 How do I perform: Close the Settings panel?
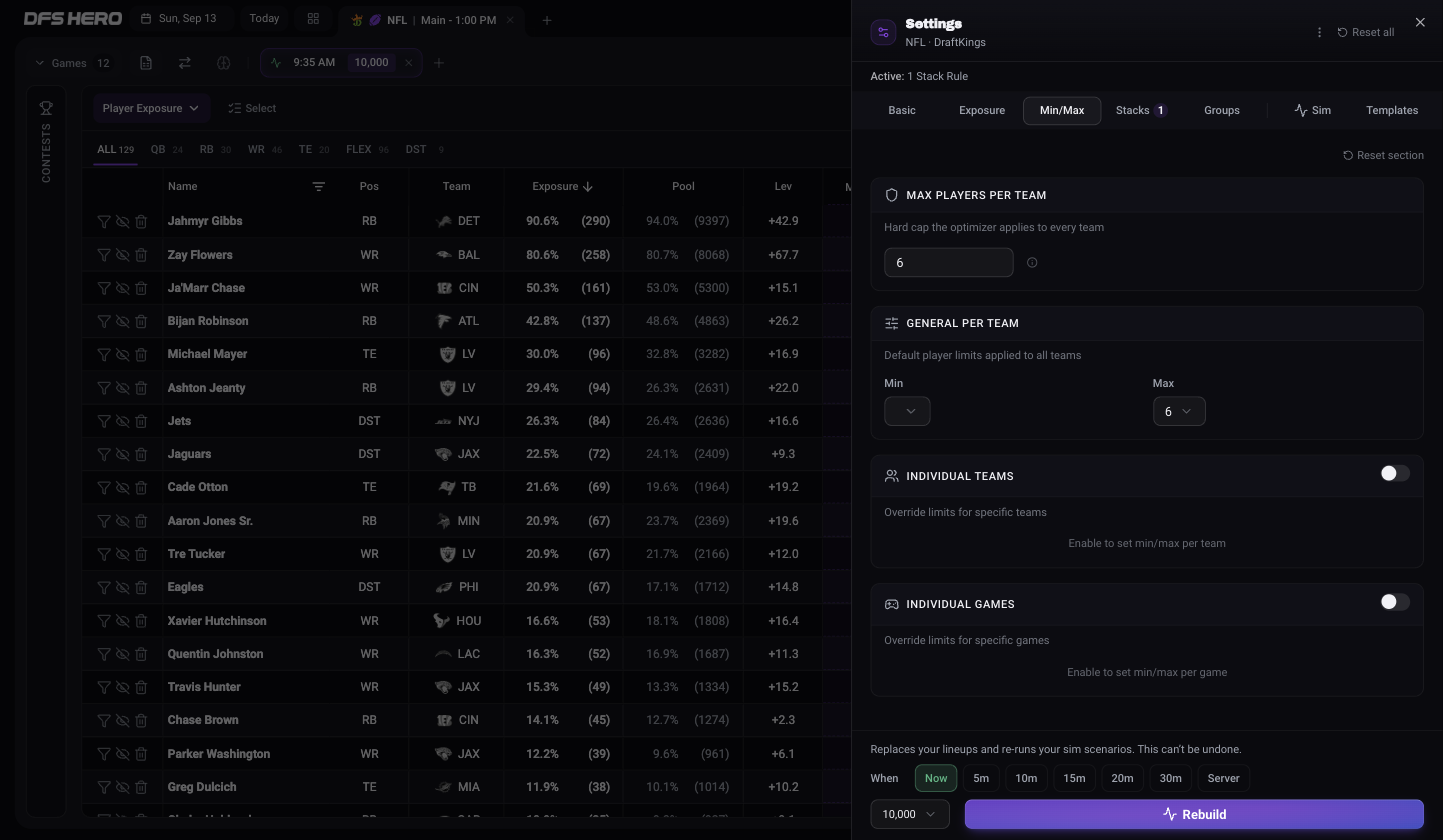[1420, 22]
